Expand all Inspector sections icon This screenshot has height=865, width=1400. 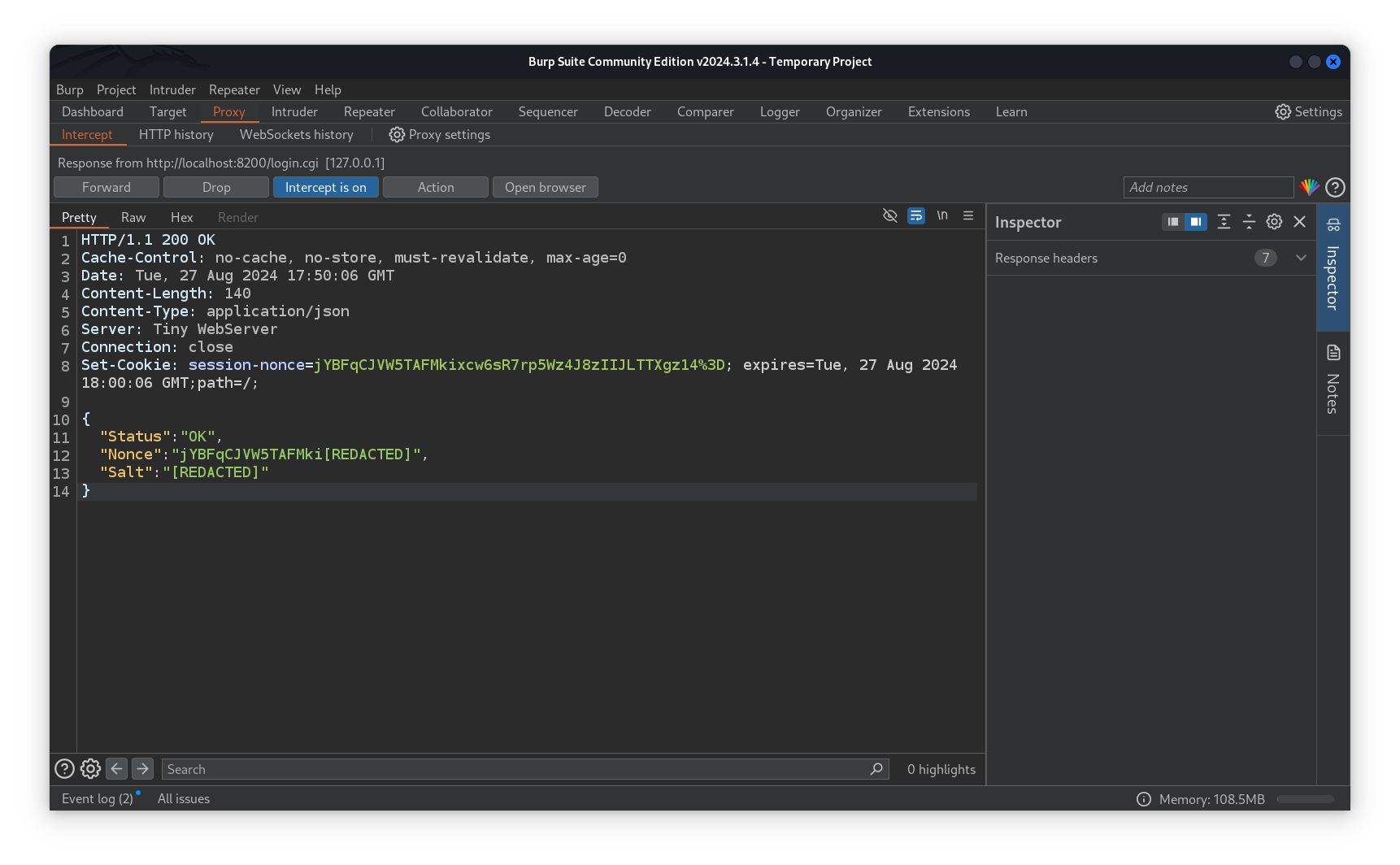[1224, 222]
